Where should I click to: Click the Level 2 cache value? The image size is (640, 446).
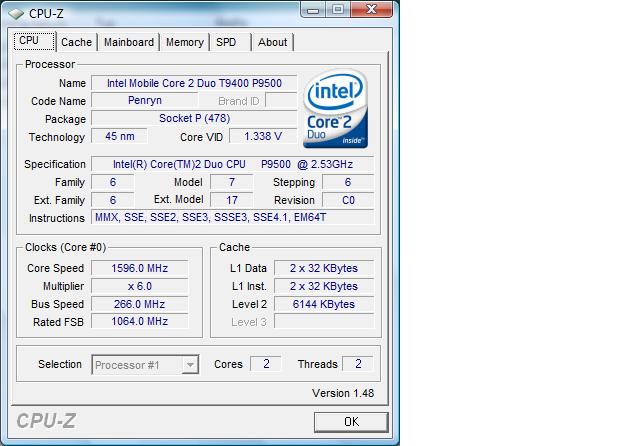(x=323, y=304)
